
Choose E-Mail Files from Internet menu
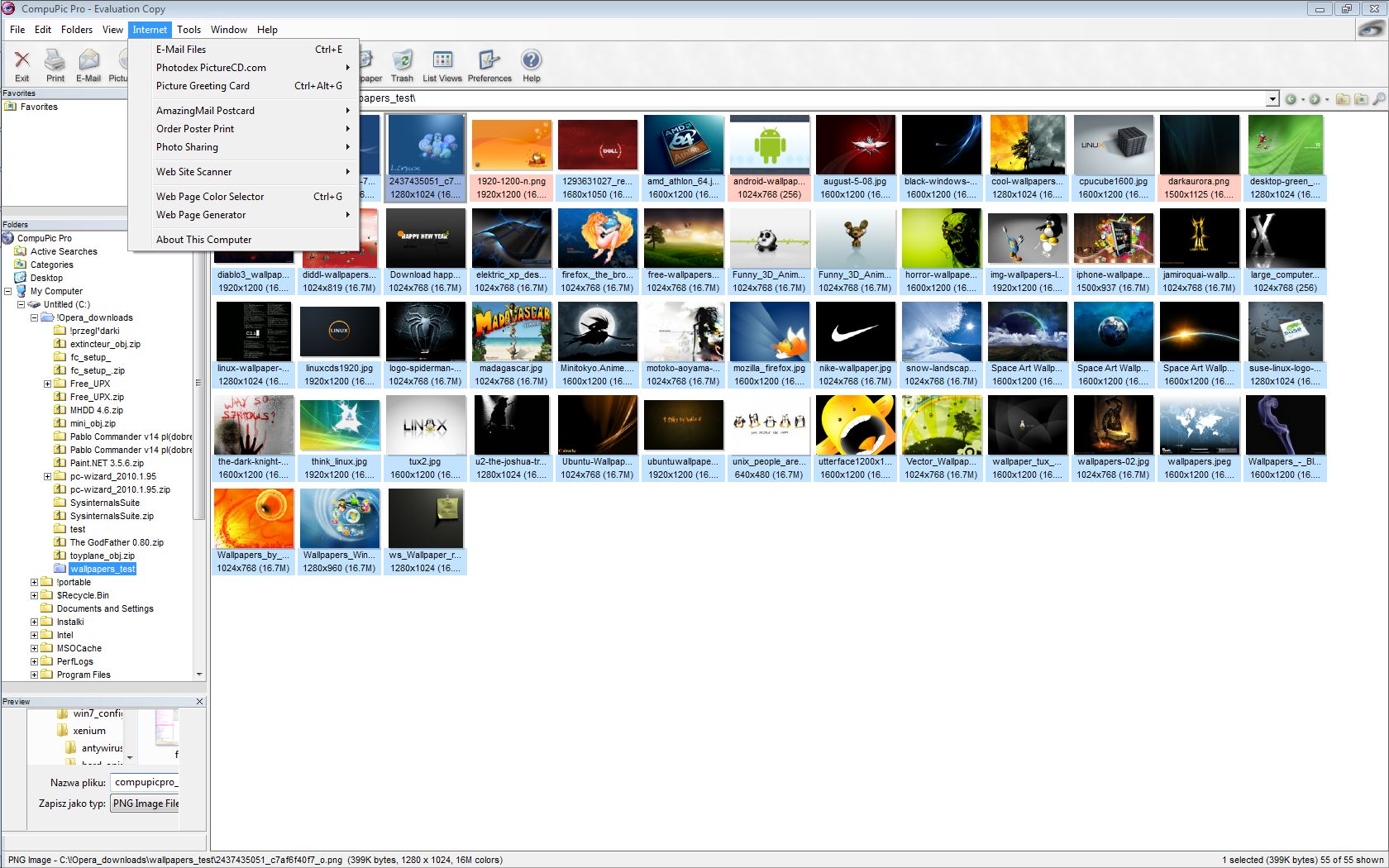point(244,50)
